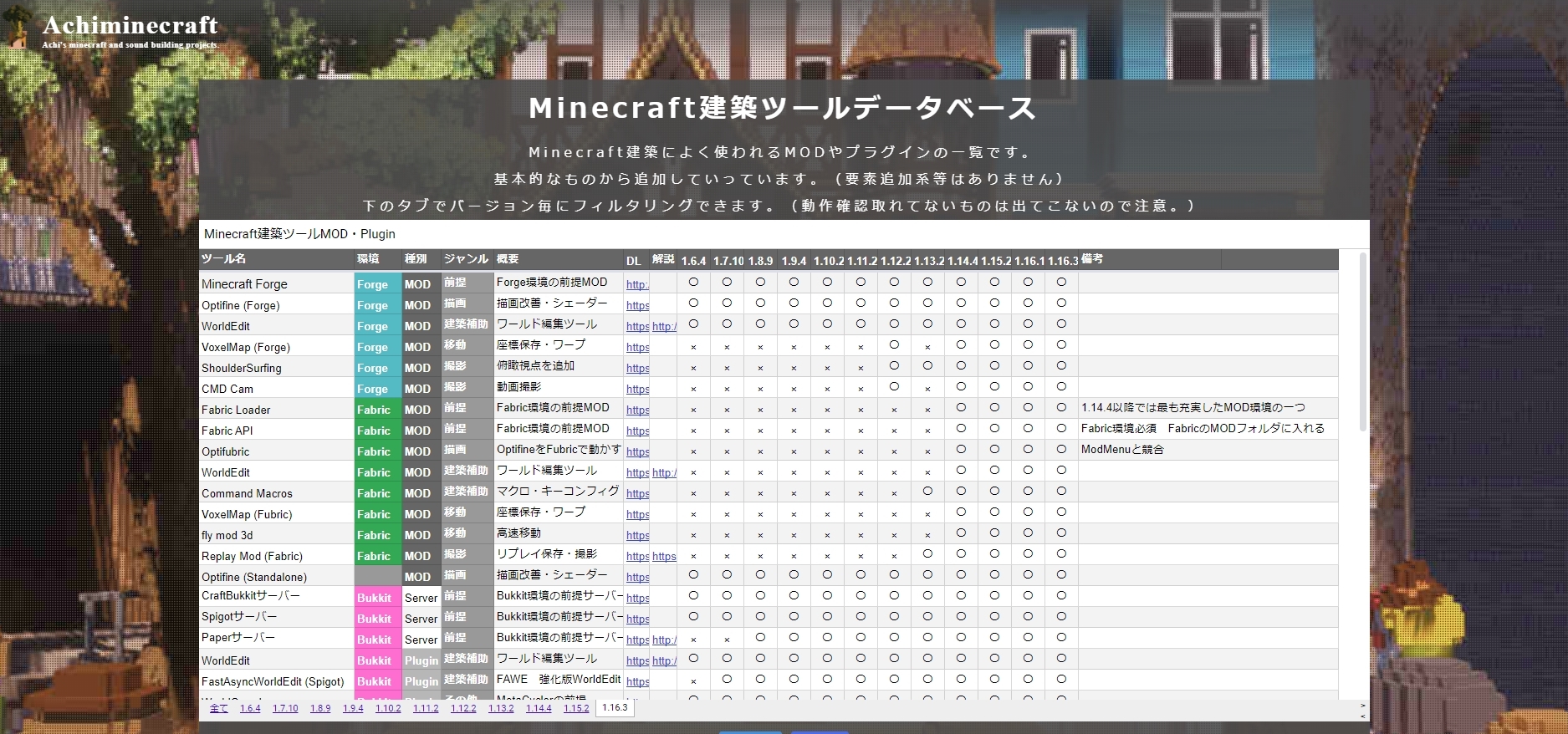Select the Optifubric name cell
The width and height of the screenshot is (1568, 734).
pyautogui.click(x=277, y=451)
